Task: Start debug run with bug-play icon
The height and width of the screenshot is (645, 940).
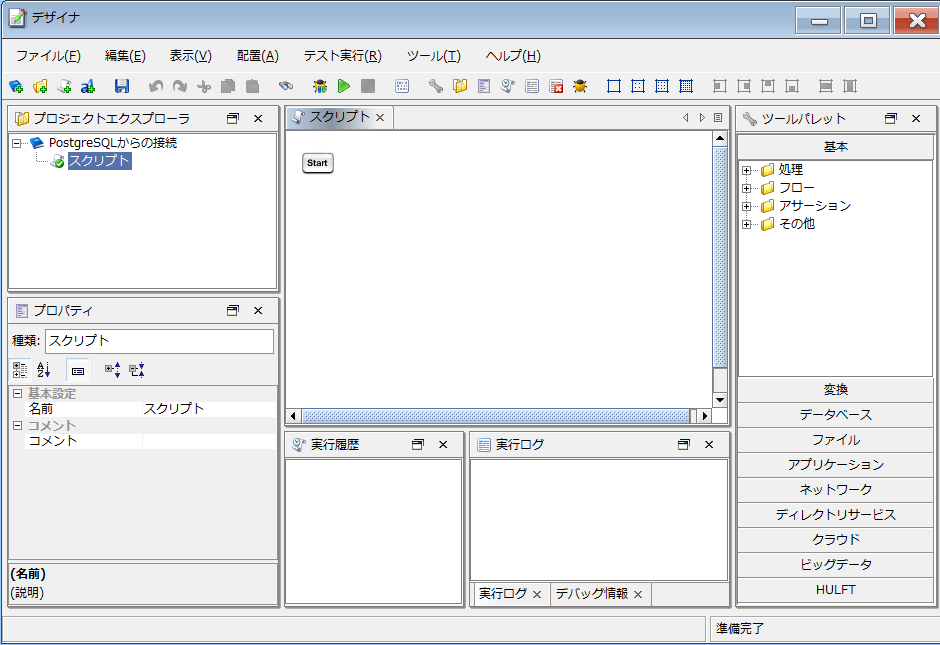Action: point(320,86)
